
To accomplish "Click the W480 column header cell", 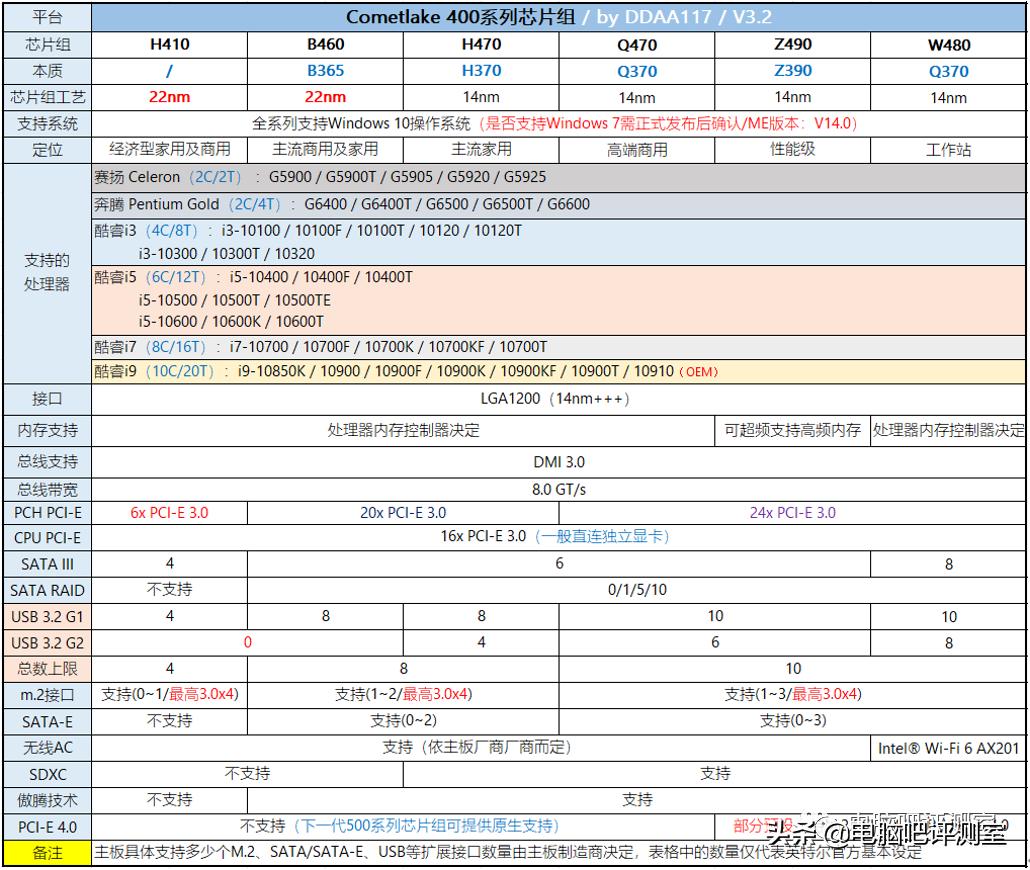I will pos(948,44).
